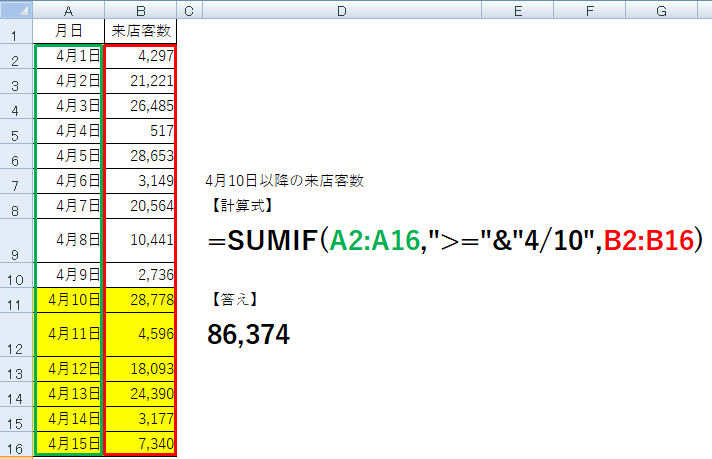This screenshot has height=459, width=712.
Task: Select the 来店客数 header cell
Action: click(139, 32)
